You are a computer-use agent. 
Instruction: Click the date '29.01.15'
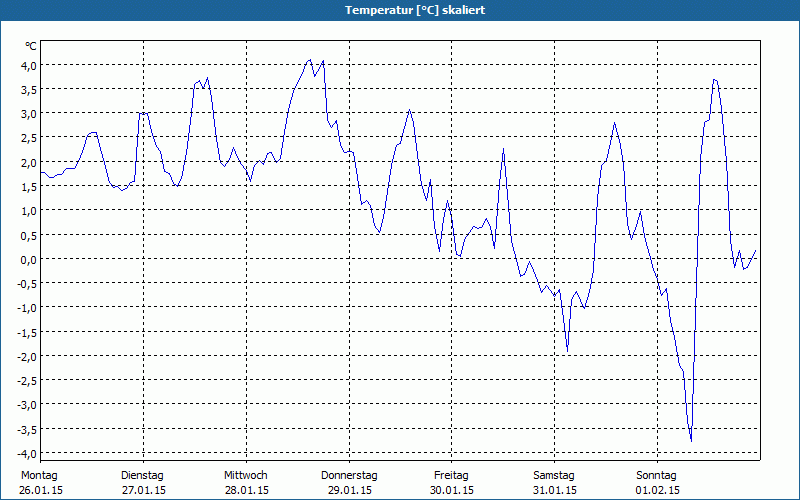pyautogui.click(x=350, y=490)
